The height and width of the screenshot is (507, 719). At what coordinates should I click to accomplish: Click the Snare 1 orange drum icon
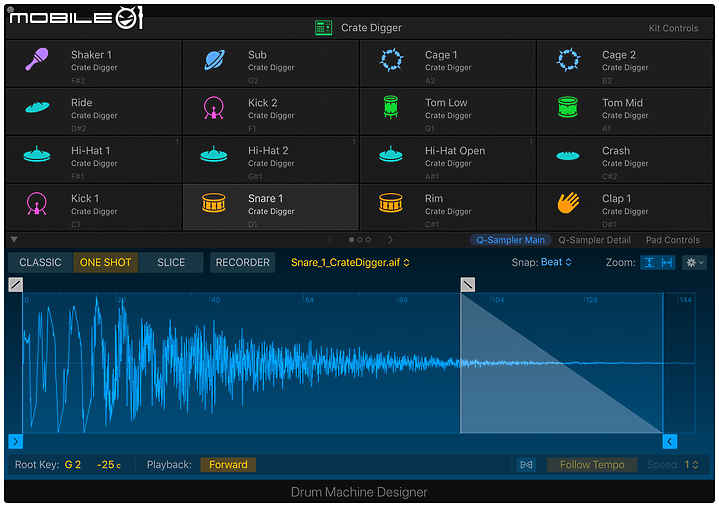(214, 203)
